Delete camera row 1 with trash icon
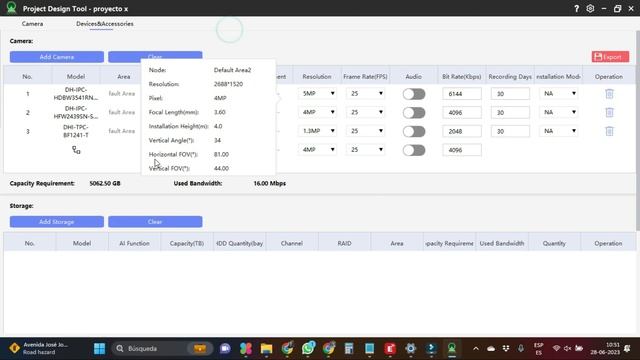Image resolution: width=640 pixels, height=360 pixels. click(609, 94)
